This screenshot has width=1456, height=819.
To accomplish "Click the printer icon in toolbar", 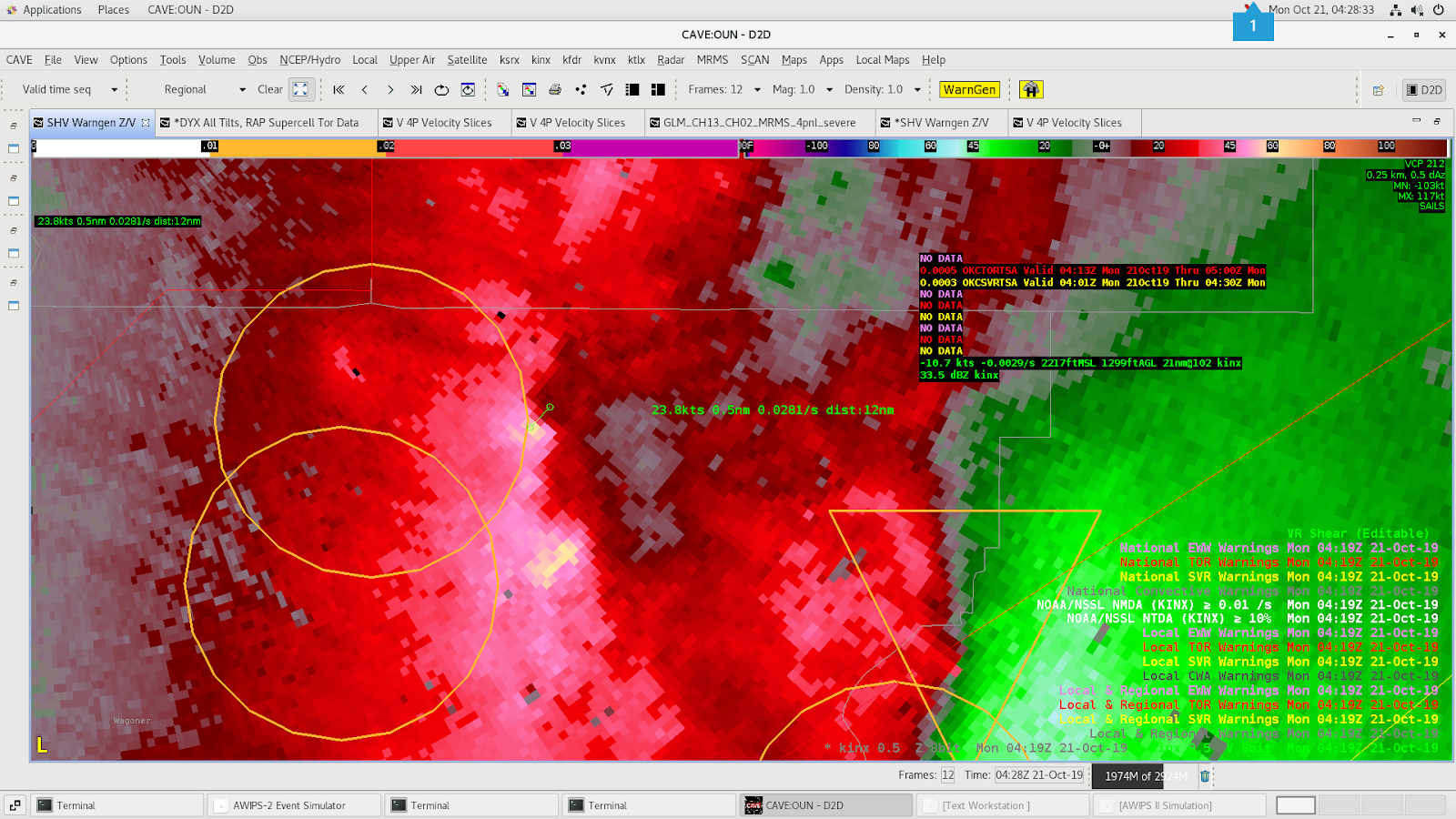I will tap(555, 89).
